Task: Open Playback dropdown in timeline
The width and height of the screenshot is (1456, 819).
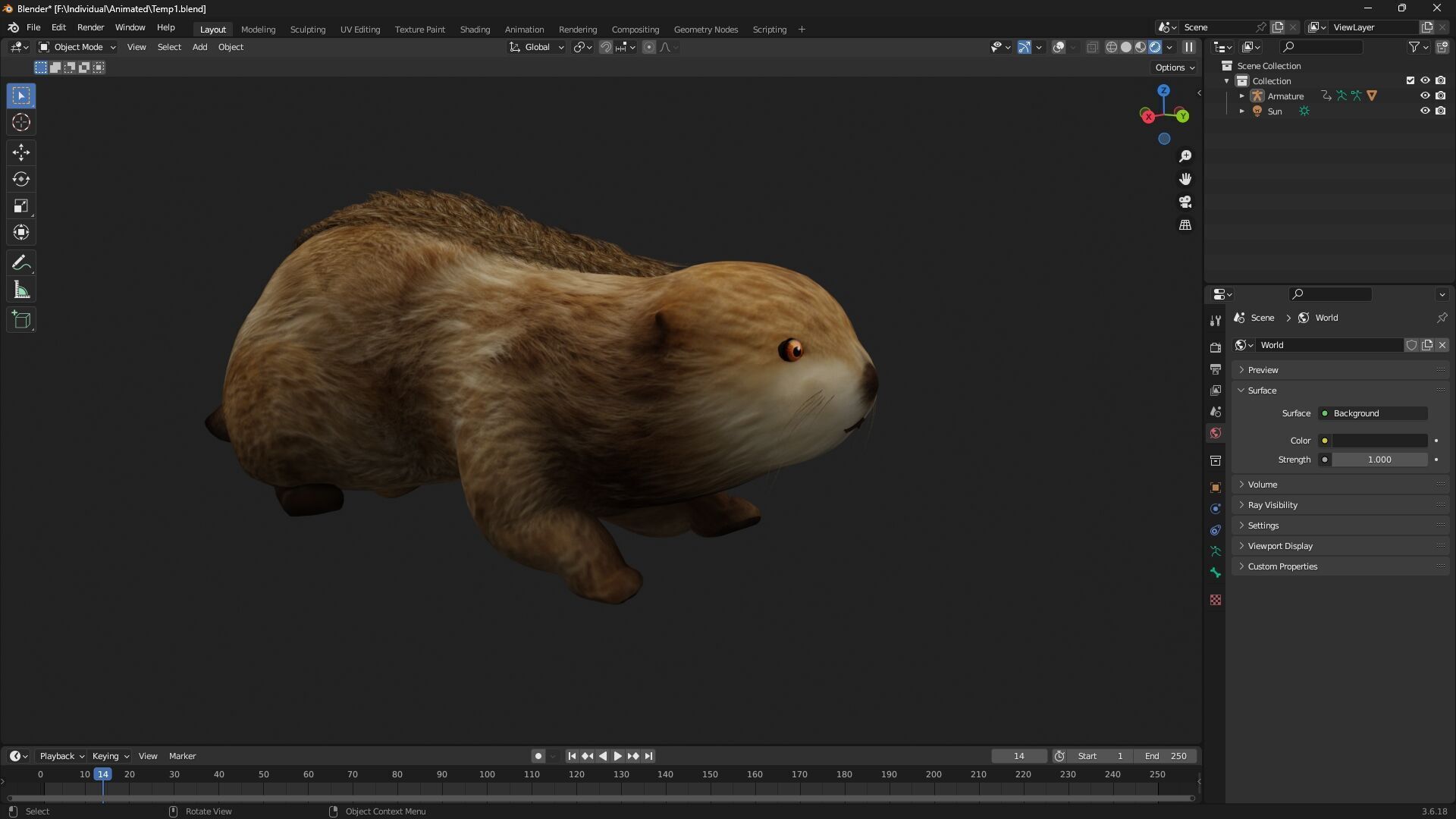Action: [x=61, y=756]
